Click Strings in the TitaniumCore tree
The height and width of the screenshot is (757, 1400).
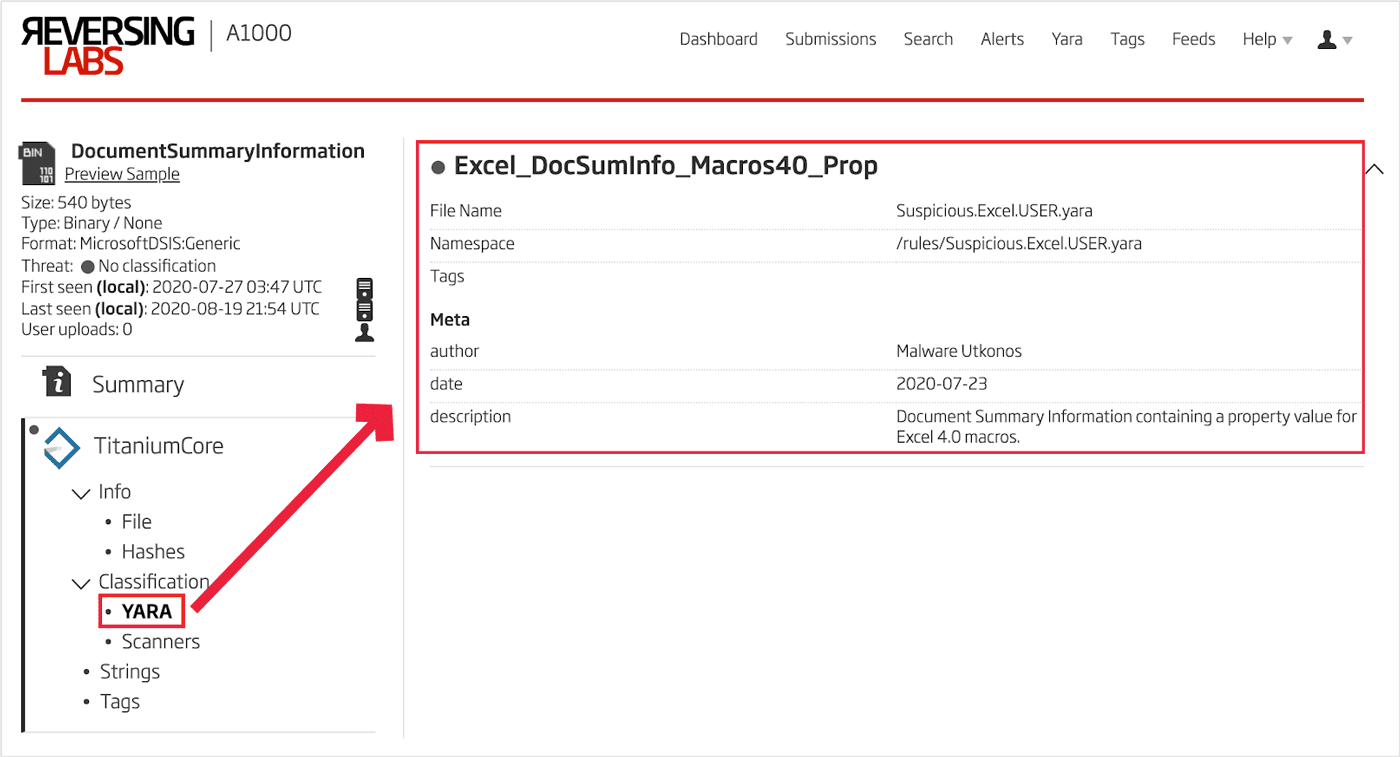[x=130, y=671]
